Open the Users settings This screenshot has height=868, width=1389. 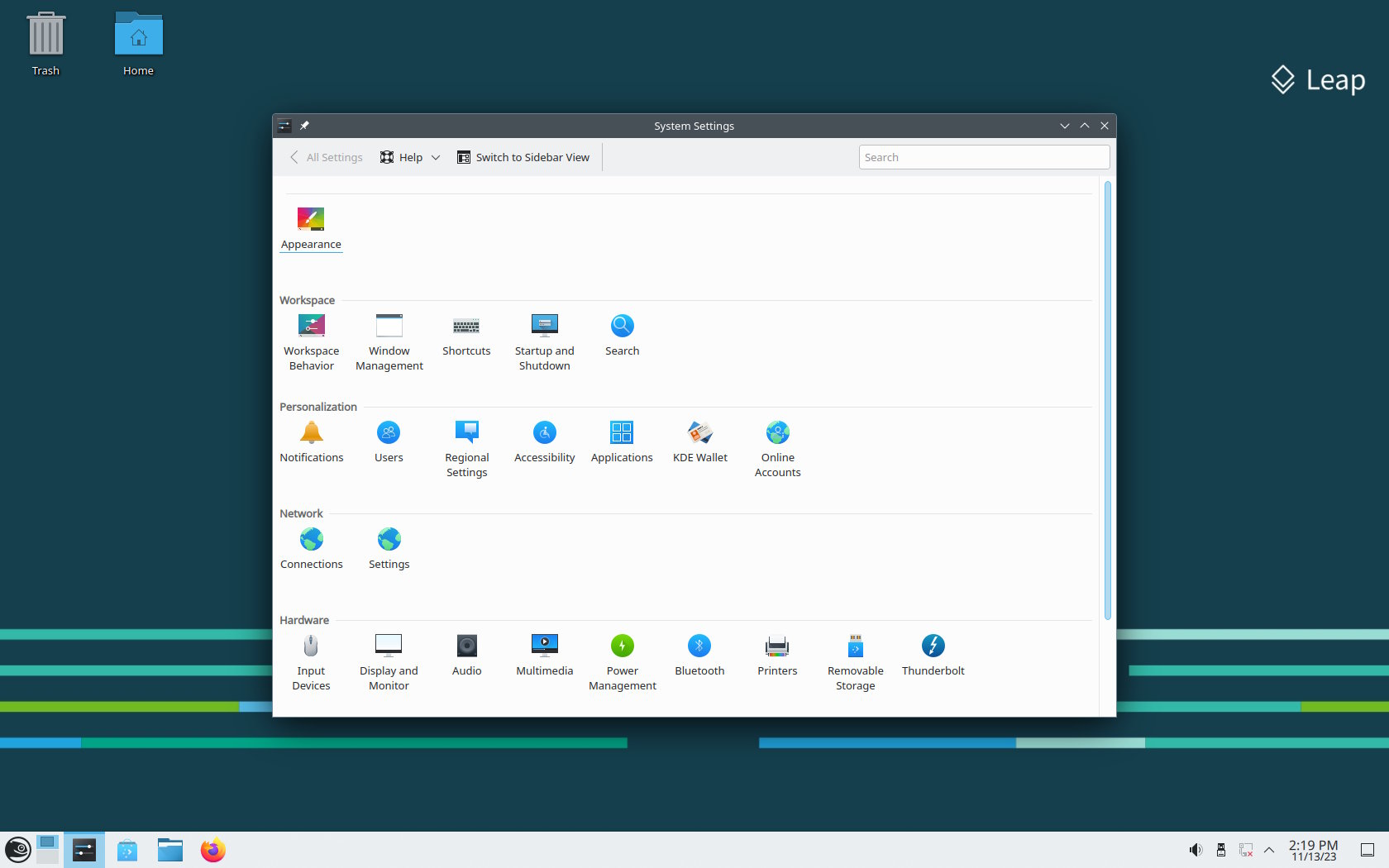point(389,442)
